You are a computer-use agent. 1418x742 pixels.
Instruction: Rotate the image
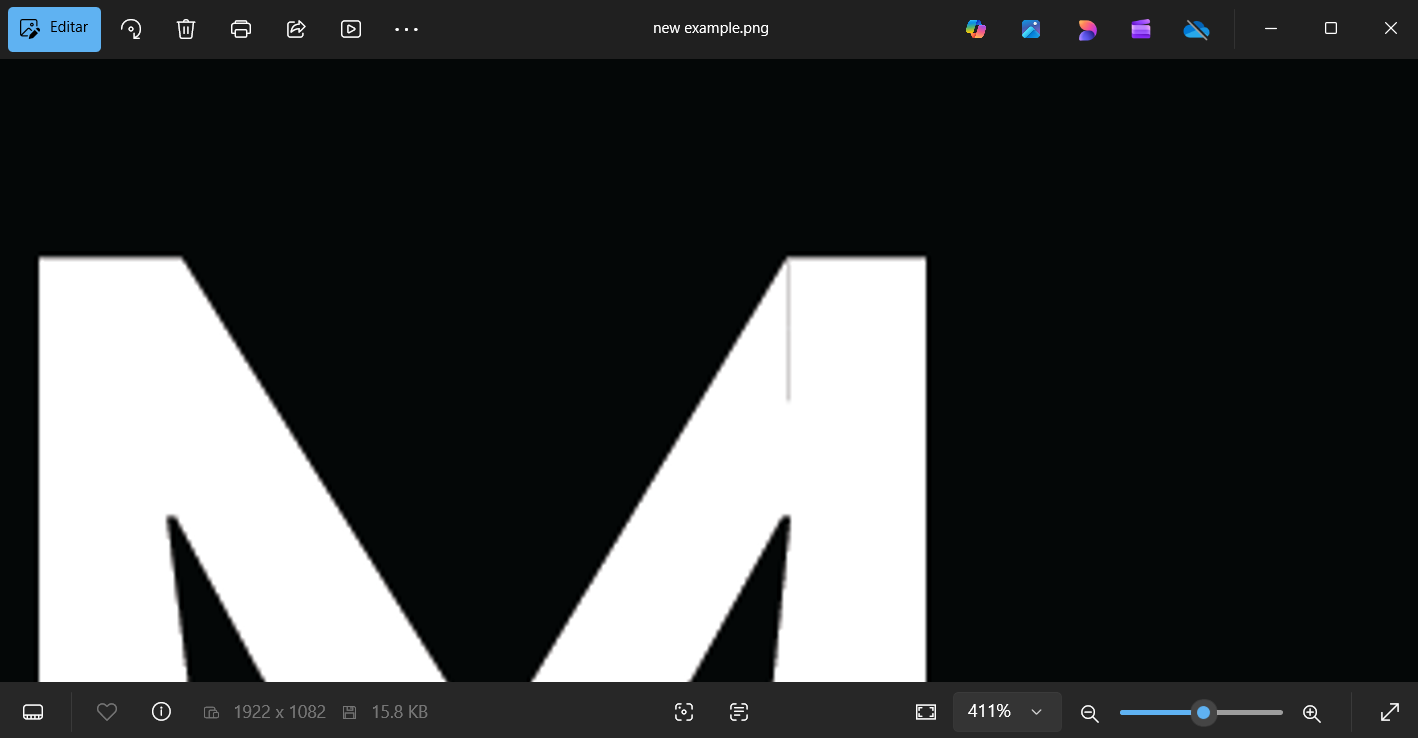coord(131,29)
